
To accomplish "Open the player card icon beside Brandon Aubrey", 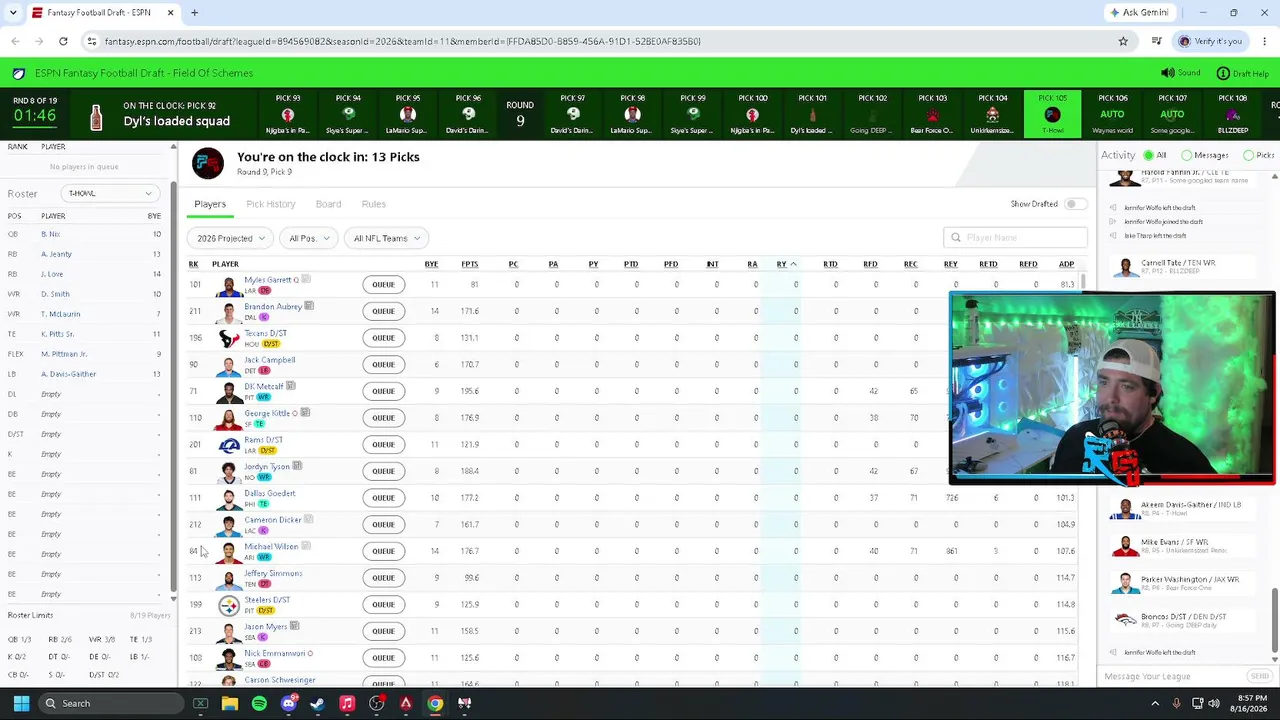I will pos(310,306).
